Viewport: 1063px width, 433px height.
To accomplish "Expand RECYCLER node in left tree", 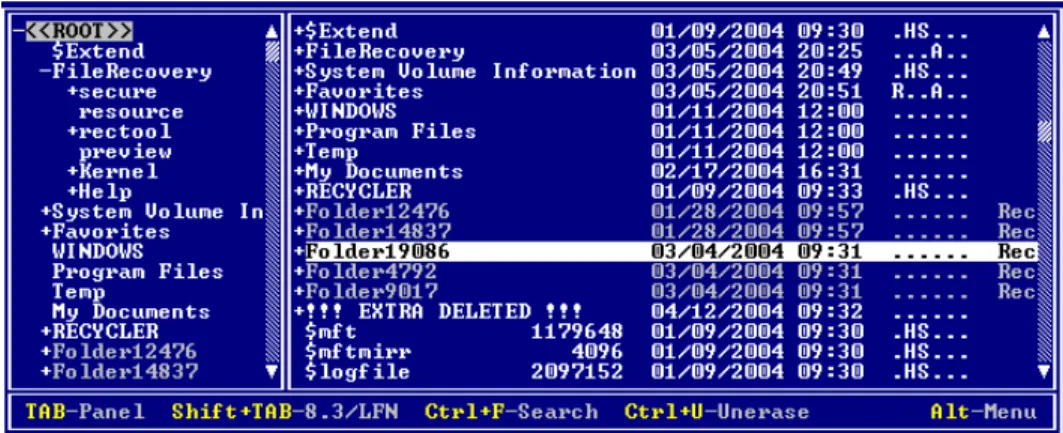I will [45, 332].
